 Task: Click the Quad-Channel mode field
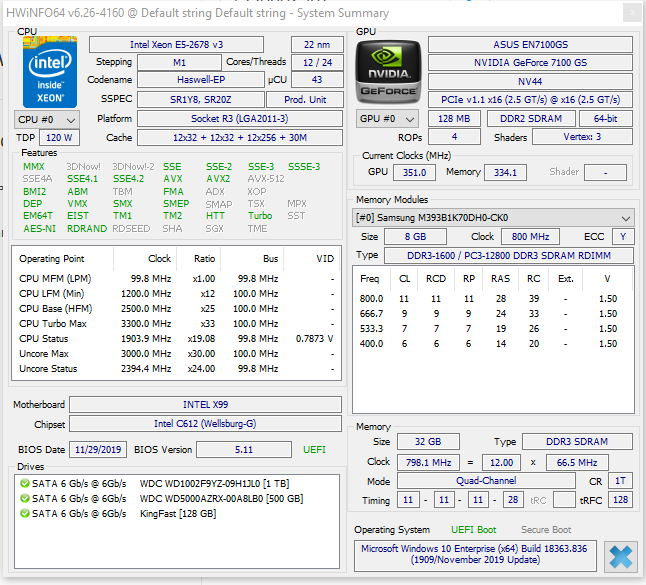[x=486, y=481]
